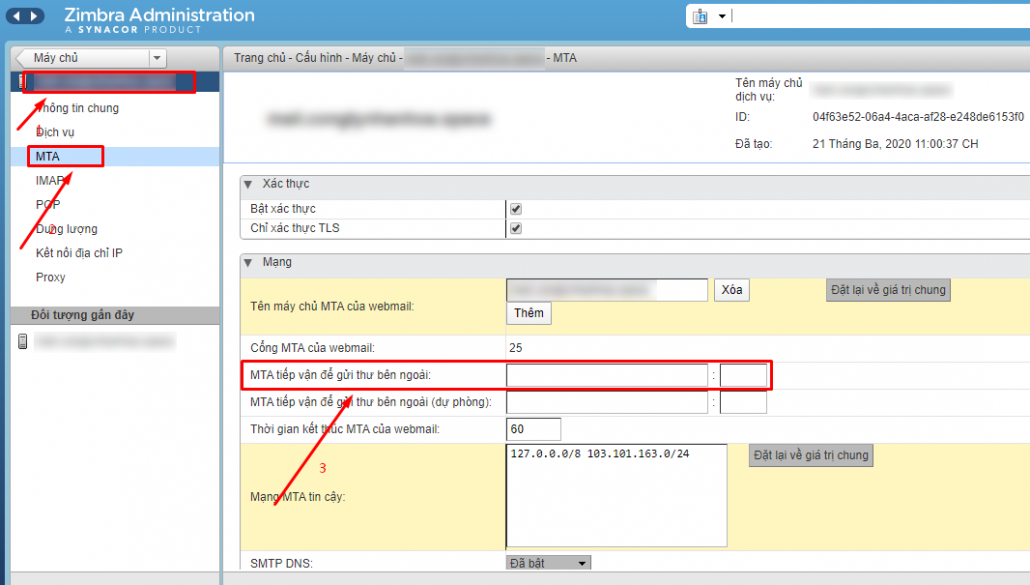
Task: Click the Xóa button
Action: click(731, 289)
